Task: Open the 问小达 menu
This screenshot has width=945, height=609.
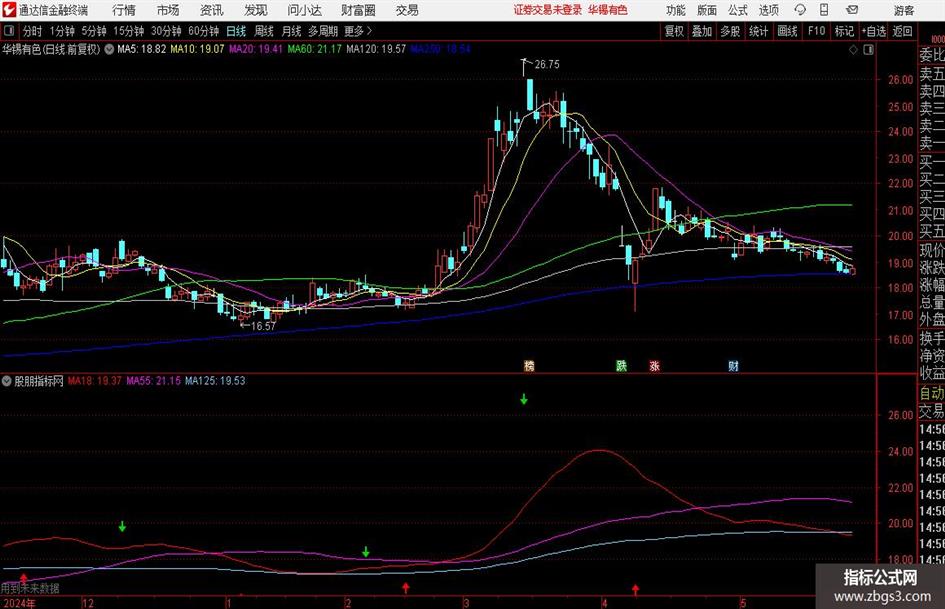Action: point(304,10)
